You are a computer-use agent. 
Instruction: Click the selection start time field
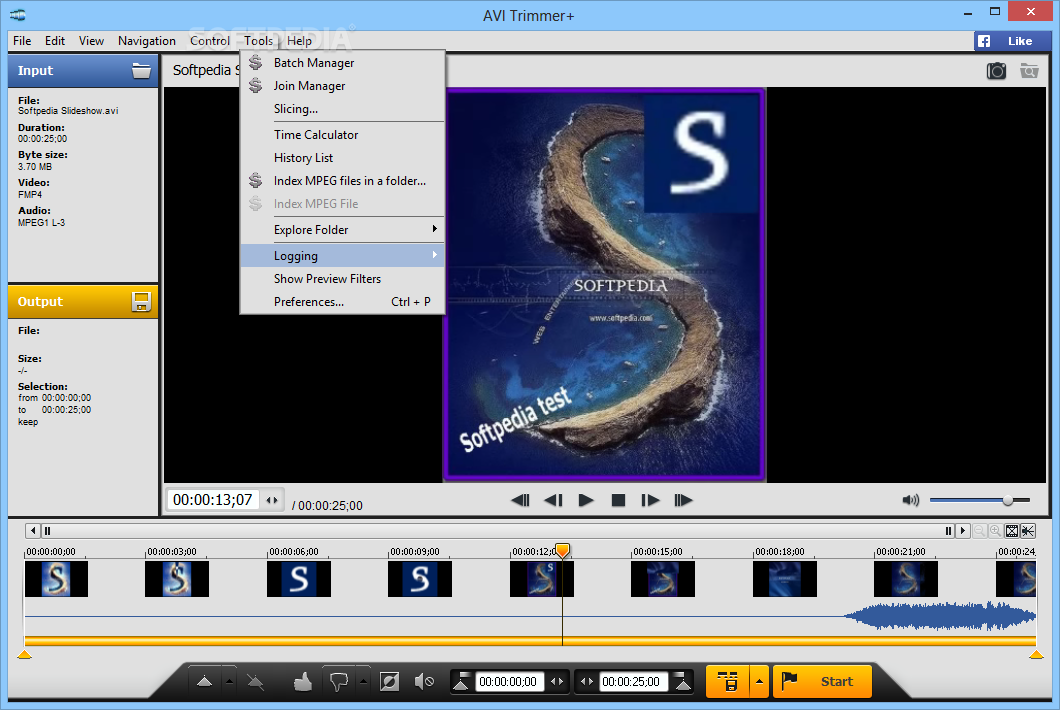[x=508, y=682]
